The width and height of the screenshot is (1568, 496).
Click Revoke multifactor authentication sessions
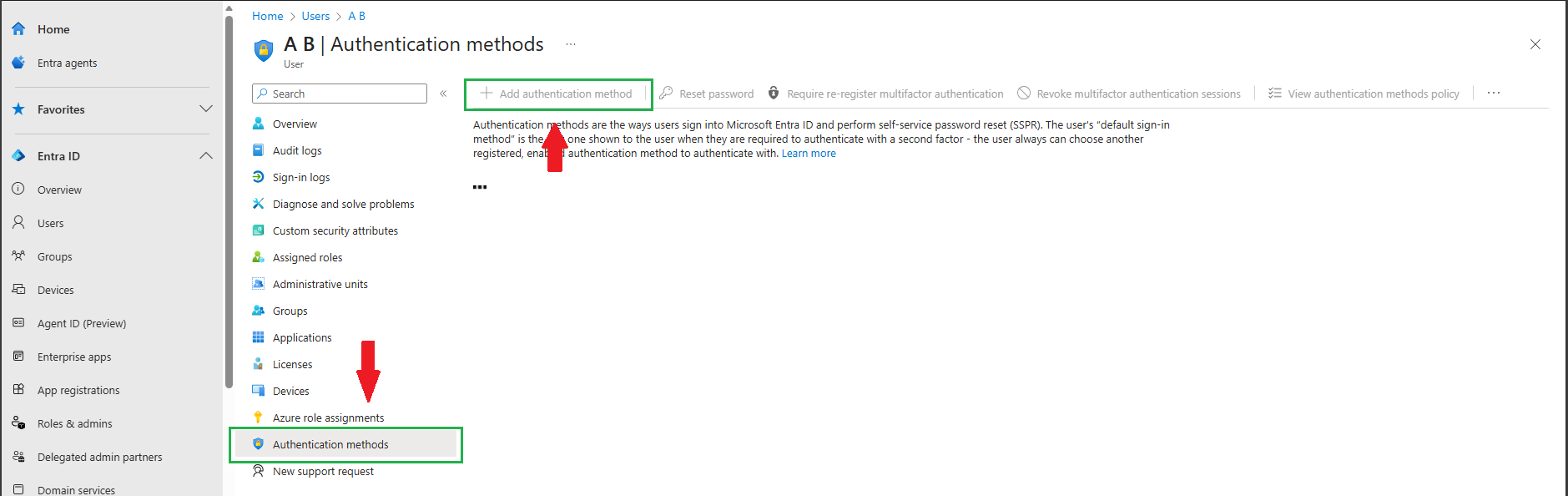coord(1128,94)
